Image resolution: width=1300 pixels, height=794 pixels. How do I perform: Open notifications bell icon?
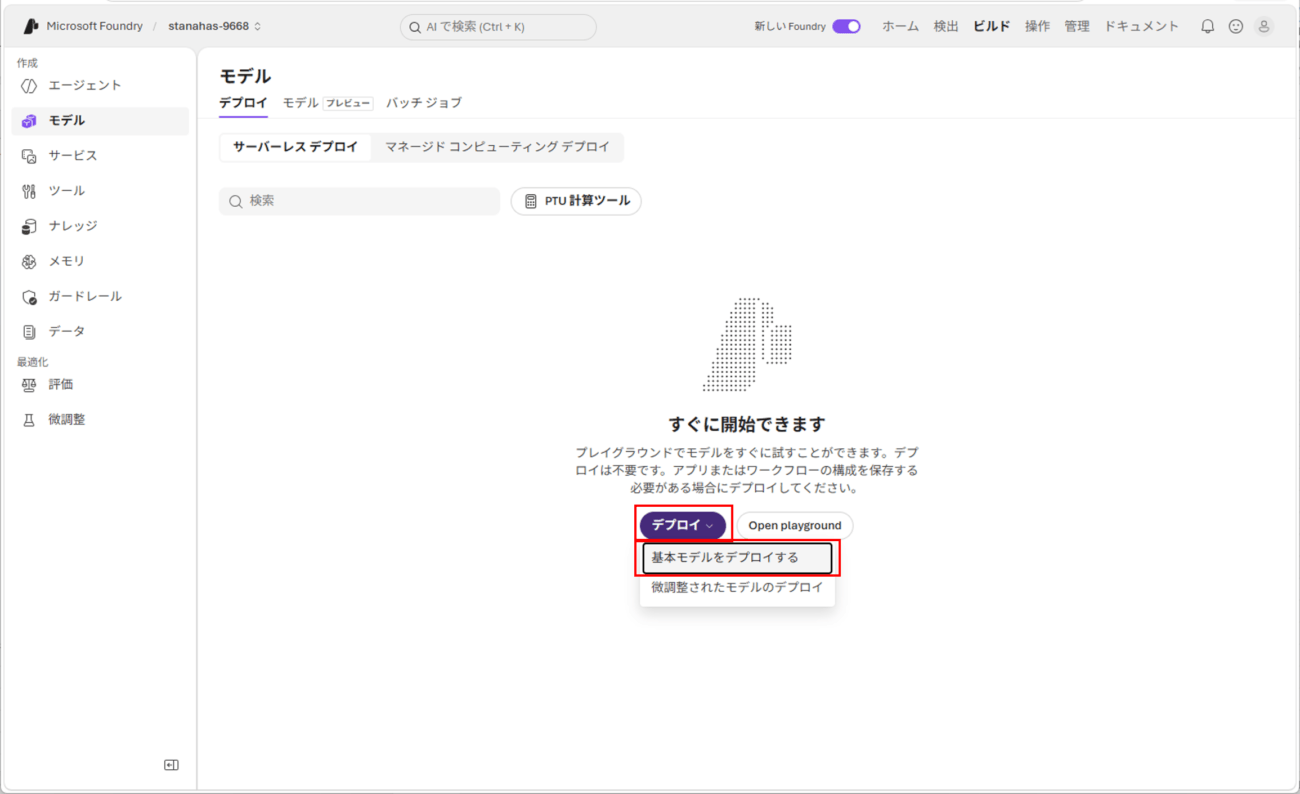[x=1208, y=27]
